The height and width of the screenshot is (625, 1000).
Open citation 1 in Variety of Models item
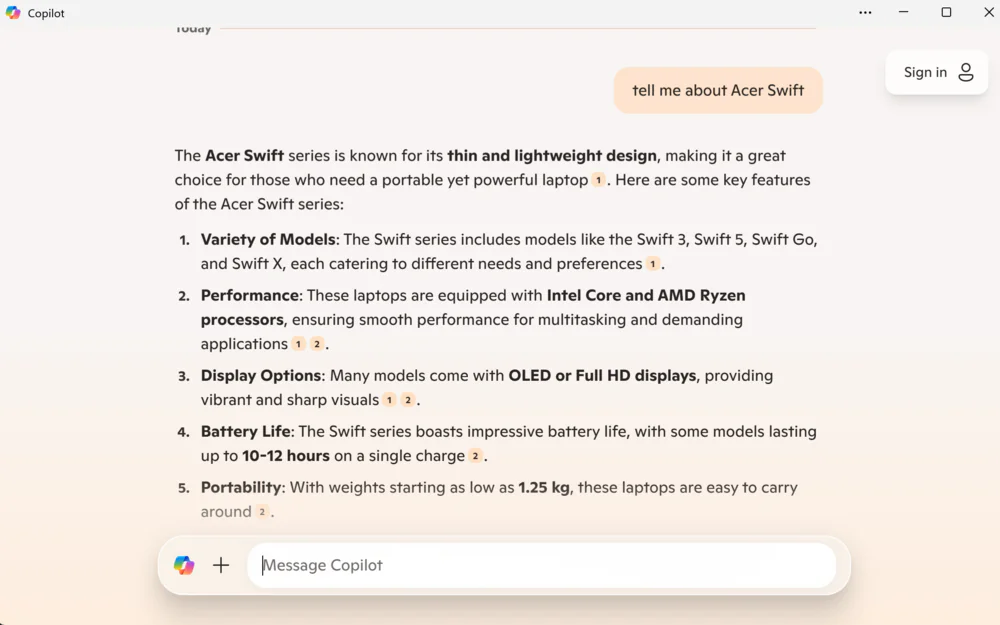point(652,264)
